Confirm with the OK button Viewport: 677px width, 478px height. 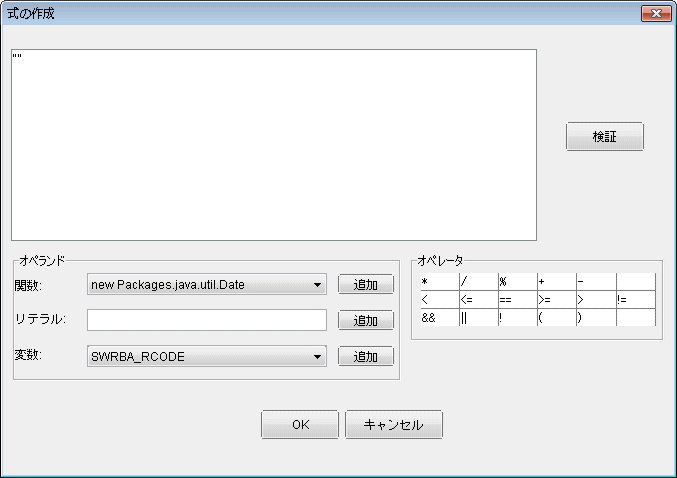tap(300, 424)
